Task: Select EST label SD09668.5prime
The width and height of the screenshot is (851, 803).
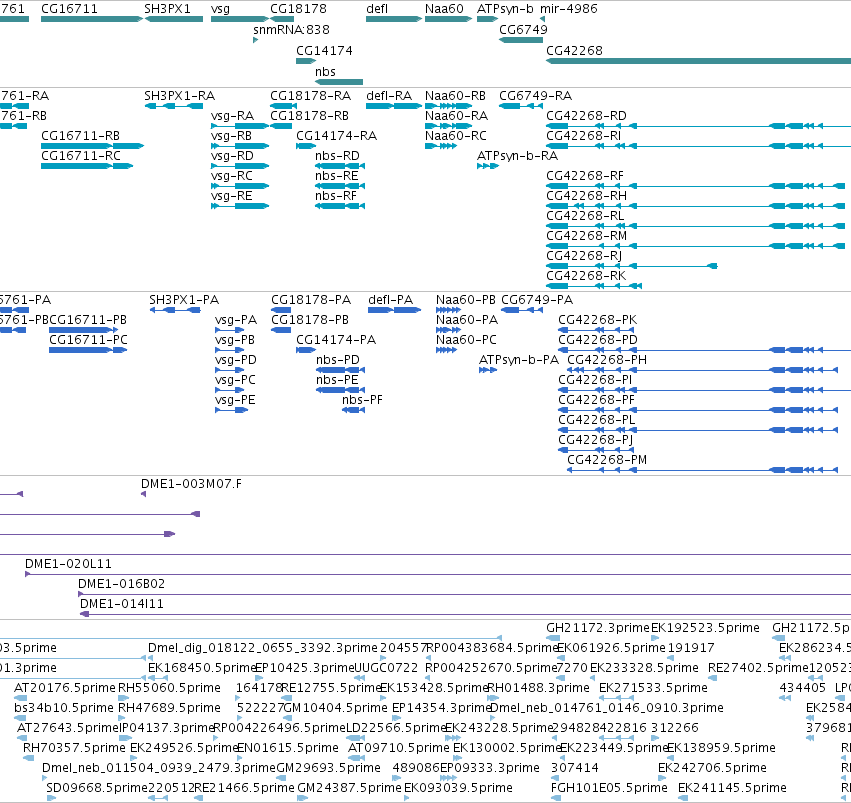Action: tap(97, 788)
